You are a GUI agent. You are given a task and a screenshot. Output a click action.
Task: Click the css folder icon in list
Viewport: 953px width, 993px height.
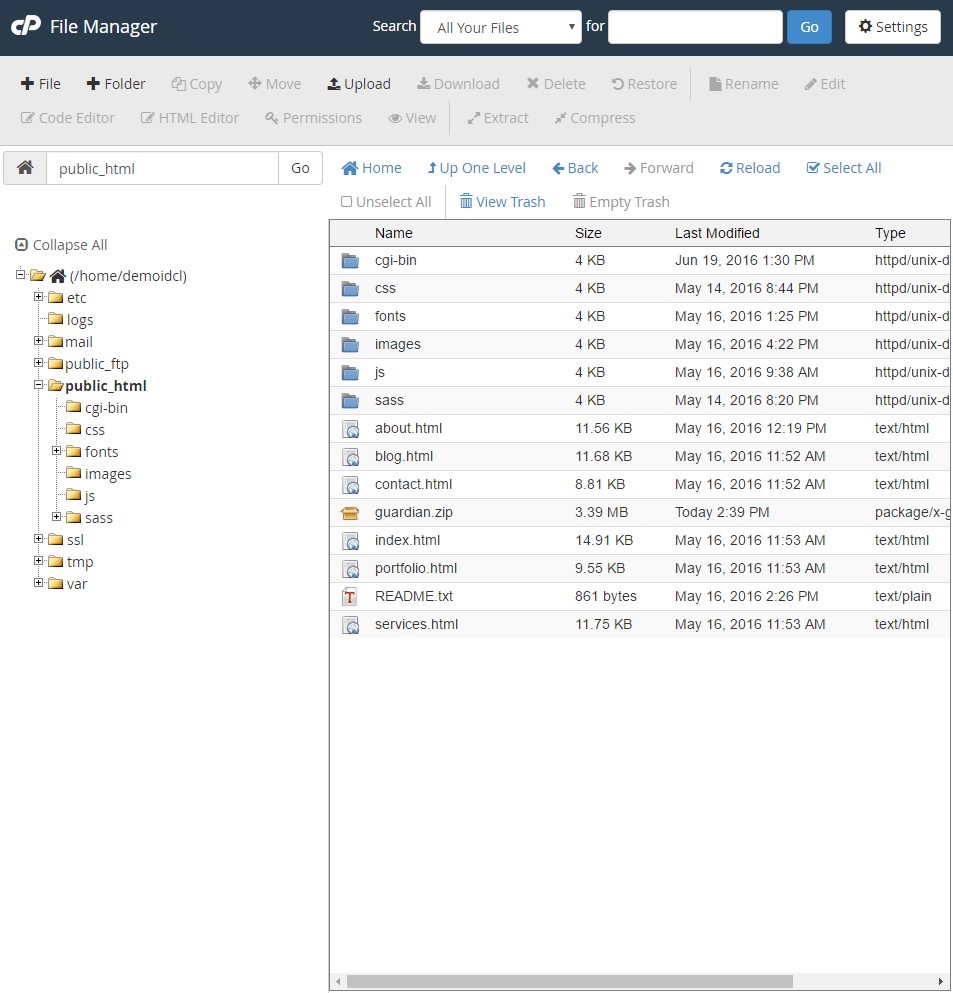pyautogui.click(x=350, y=288)
